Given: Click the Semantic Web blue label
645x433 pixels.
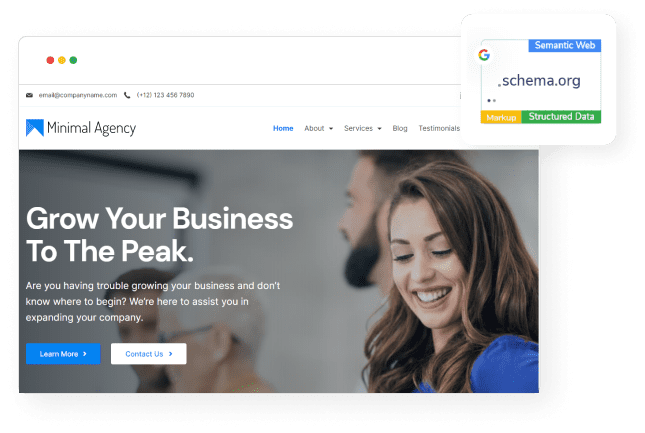Looking at the screenshot, I should tap(565, 46).
